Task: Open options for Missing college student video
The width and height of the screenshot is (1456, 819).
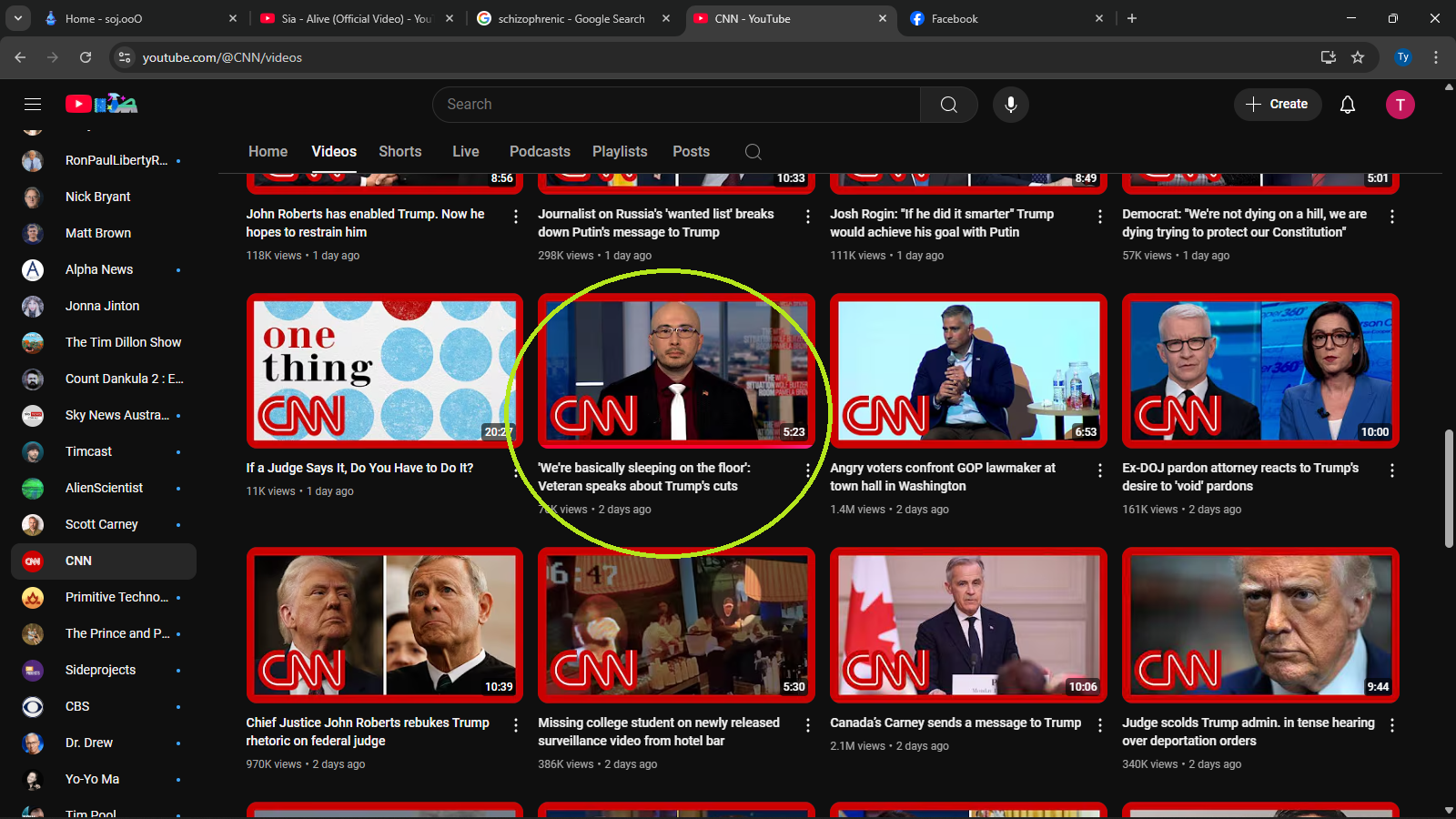Action: click(808, 725)
